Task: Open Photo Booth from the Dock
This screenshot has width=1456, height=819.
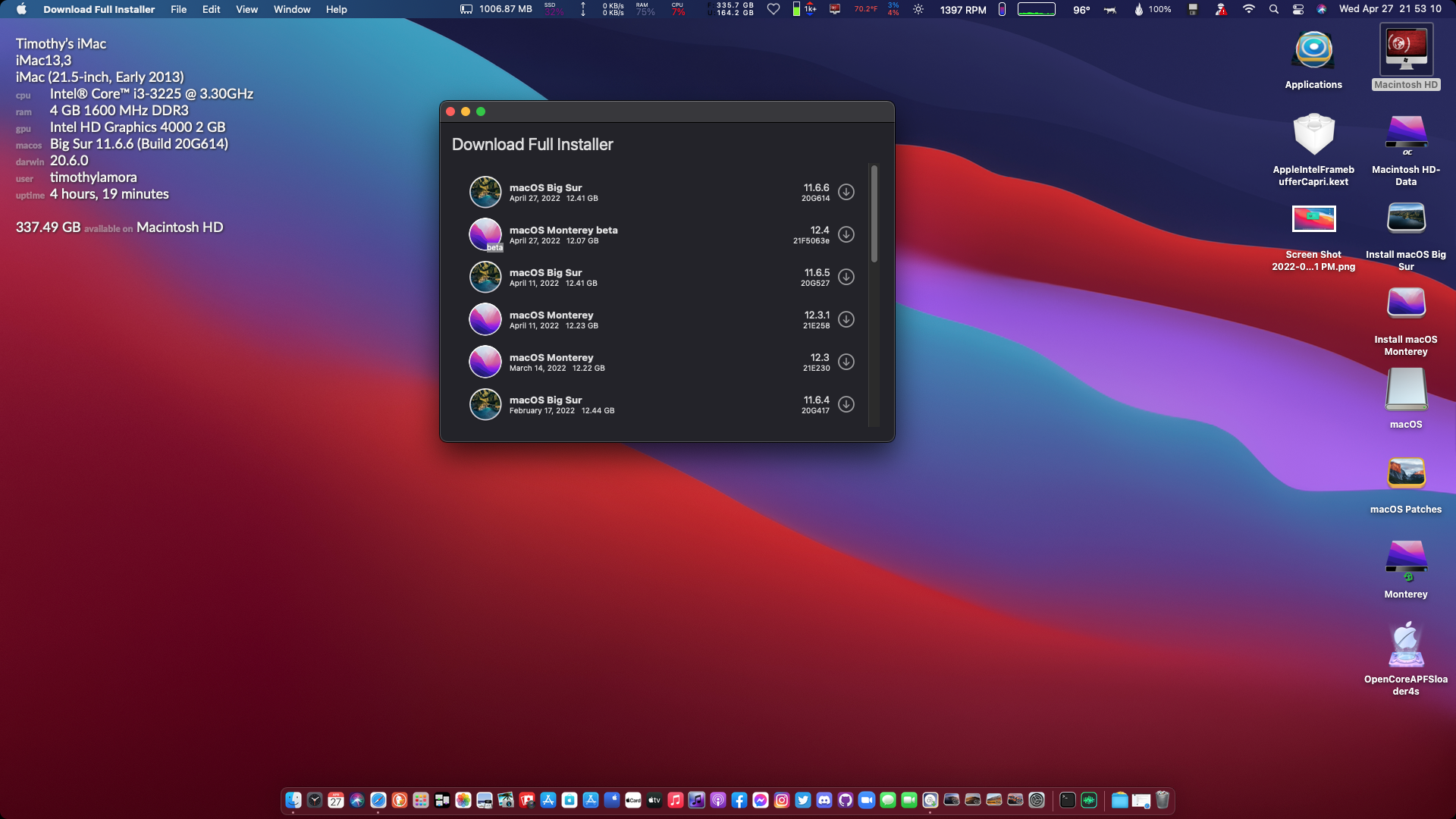Action: 527,800
